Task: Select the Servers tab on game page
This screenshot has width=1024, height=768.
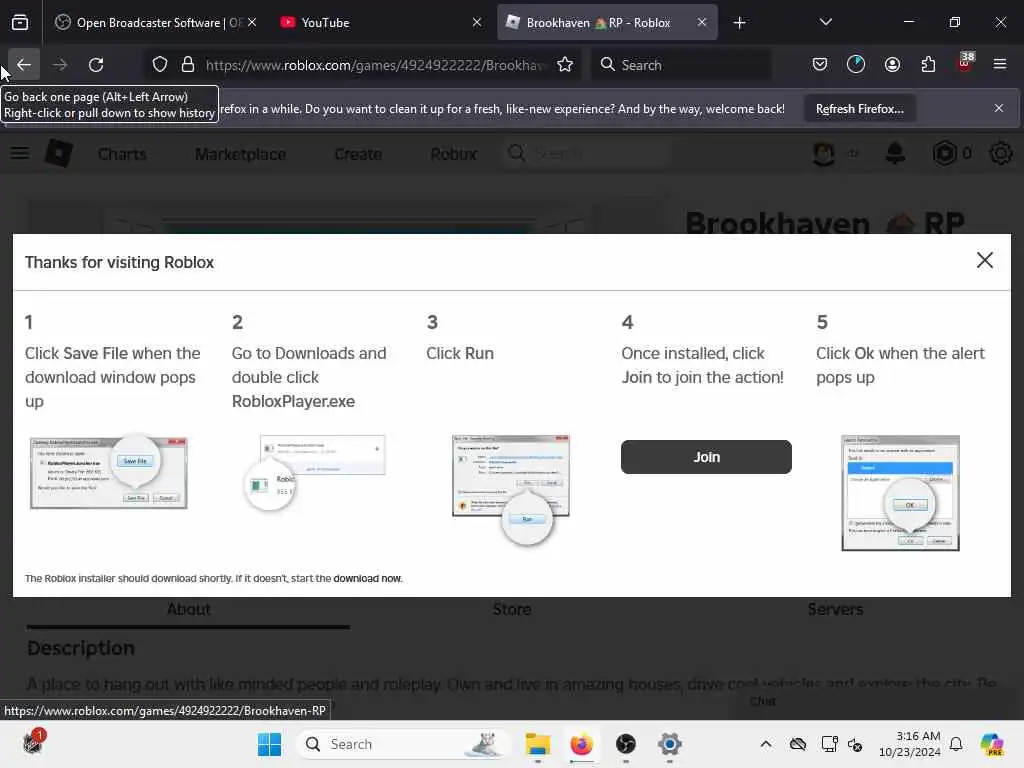Action: [x=835, y=609]
